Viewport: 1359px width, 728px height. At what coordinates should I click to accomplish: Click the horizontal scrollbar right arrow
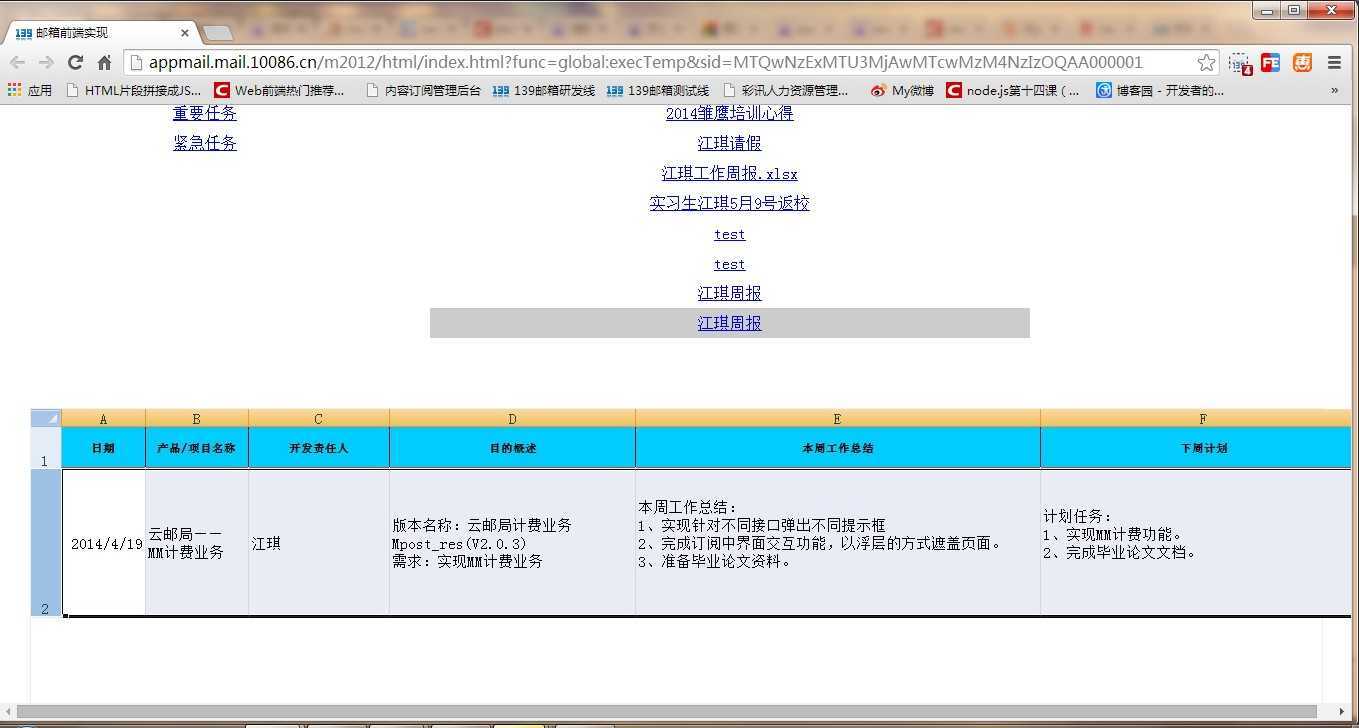coord(1343,712)
